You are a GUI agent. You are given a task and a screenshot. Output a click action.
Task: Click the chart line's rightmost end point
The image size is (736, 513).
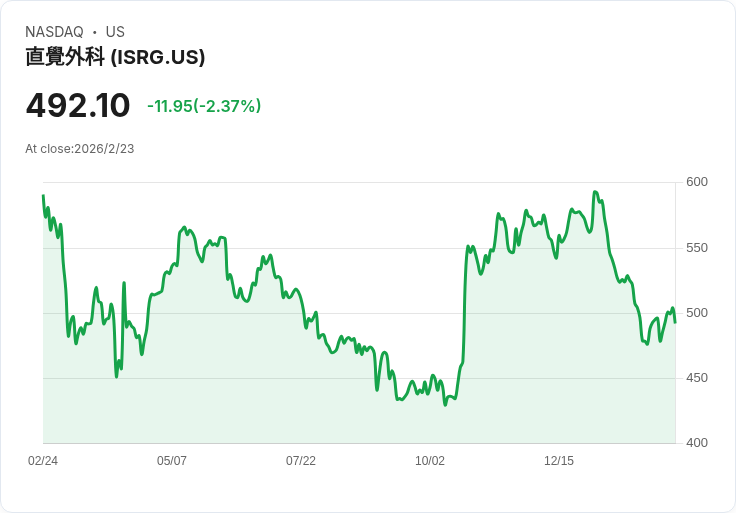[675, 322]
